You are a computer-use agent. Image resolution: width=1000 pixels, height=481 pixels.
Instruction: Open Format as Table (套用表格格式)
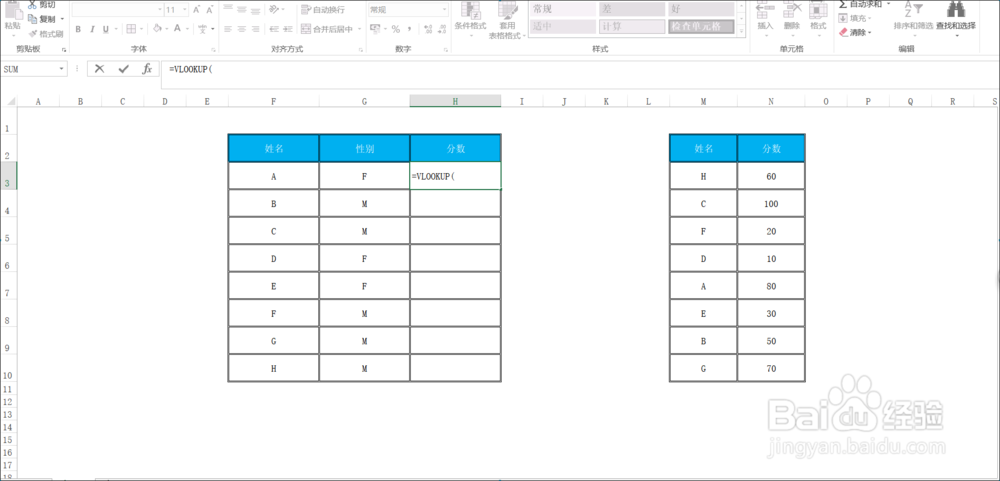tap(508, 20)
